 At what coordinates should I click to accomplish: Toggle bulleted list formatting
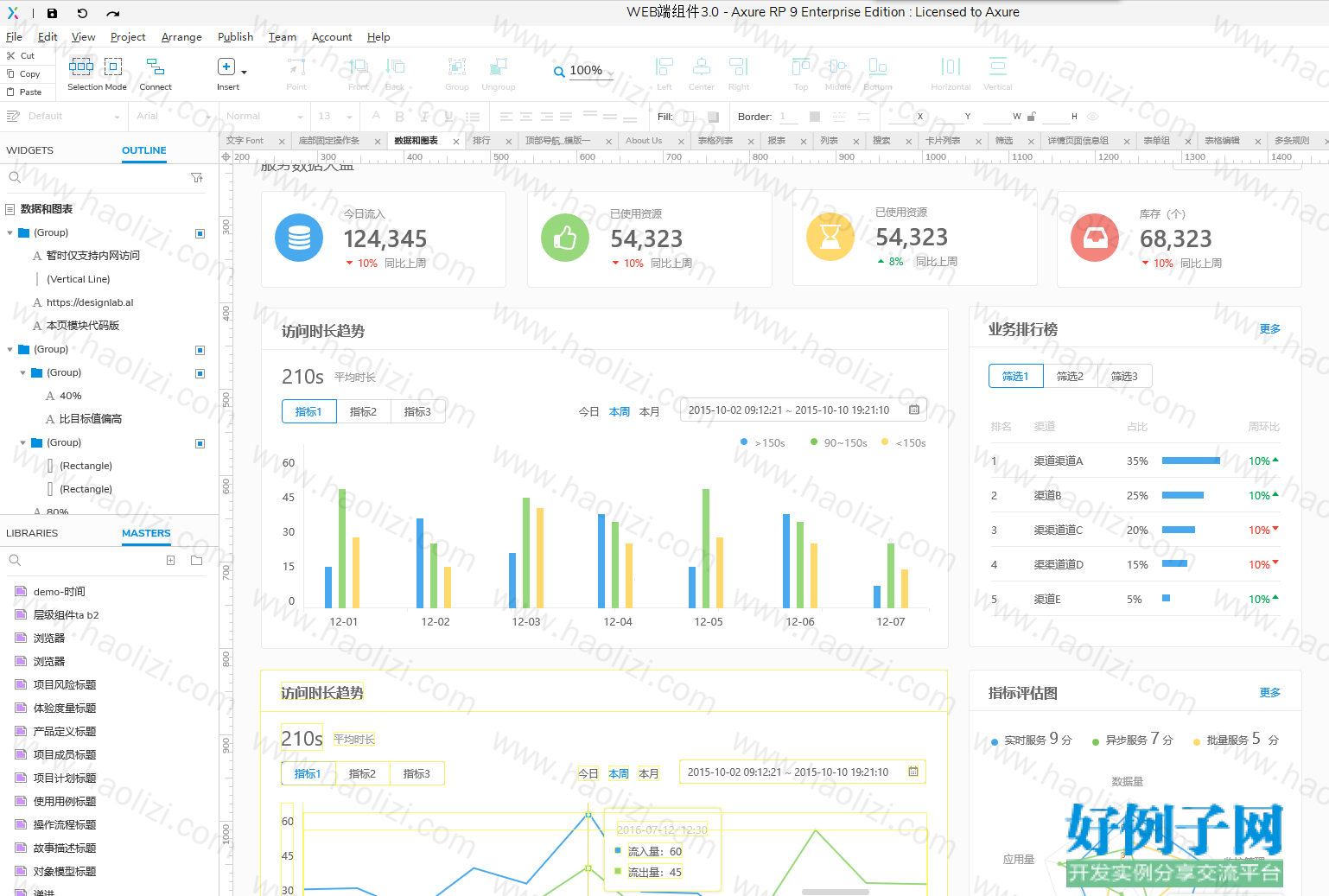[473, 116]
